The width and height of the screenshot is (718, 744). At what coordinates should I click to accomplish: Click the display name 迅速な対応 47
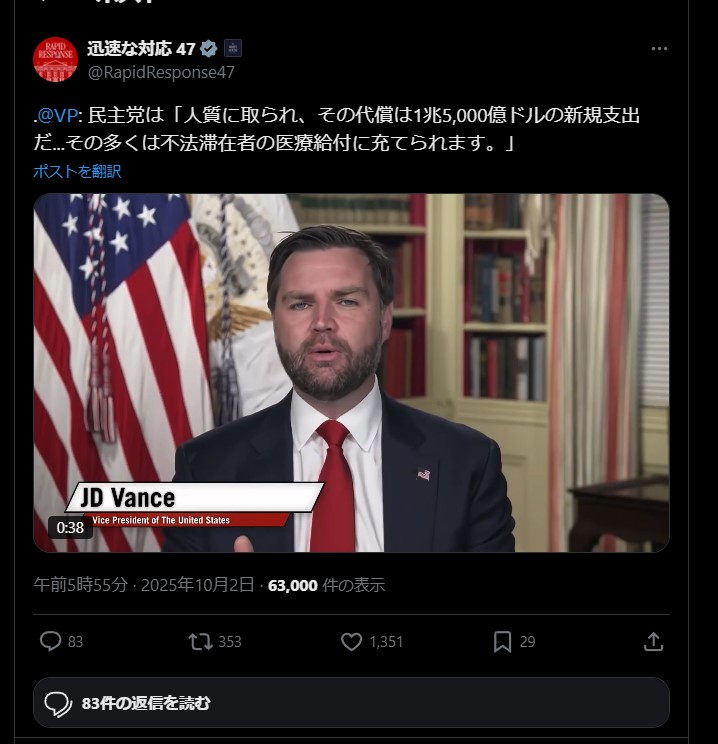141,48
